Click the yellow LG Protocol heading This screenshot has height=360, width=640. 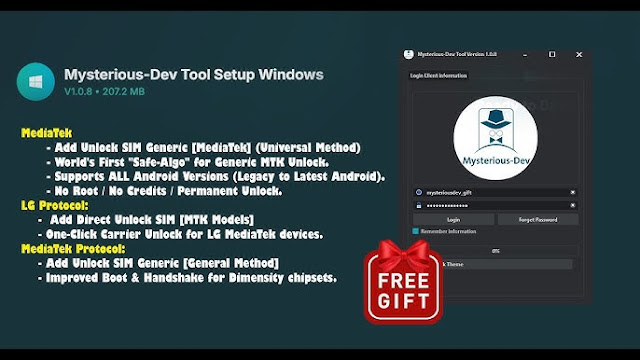55,205
